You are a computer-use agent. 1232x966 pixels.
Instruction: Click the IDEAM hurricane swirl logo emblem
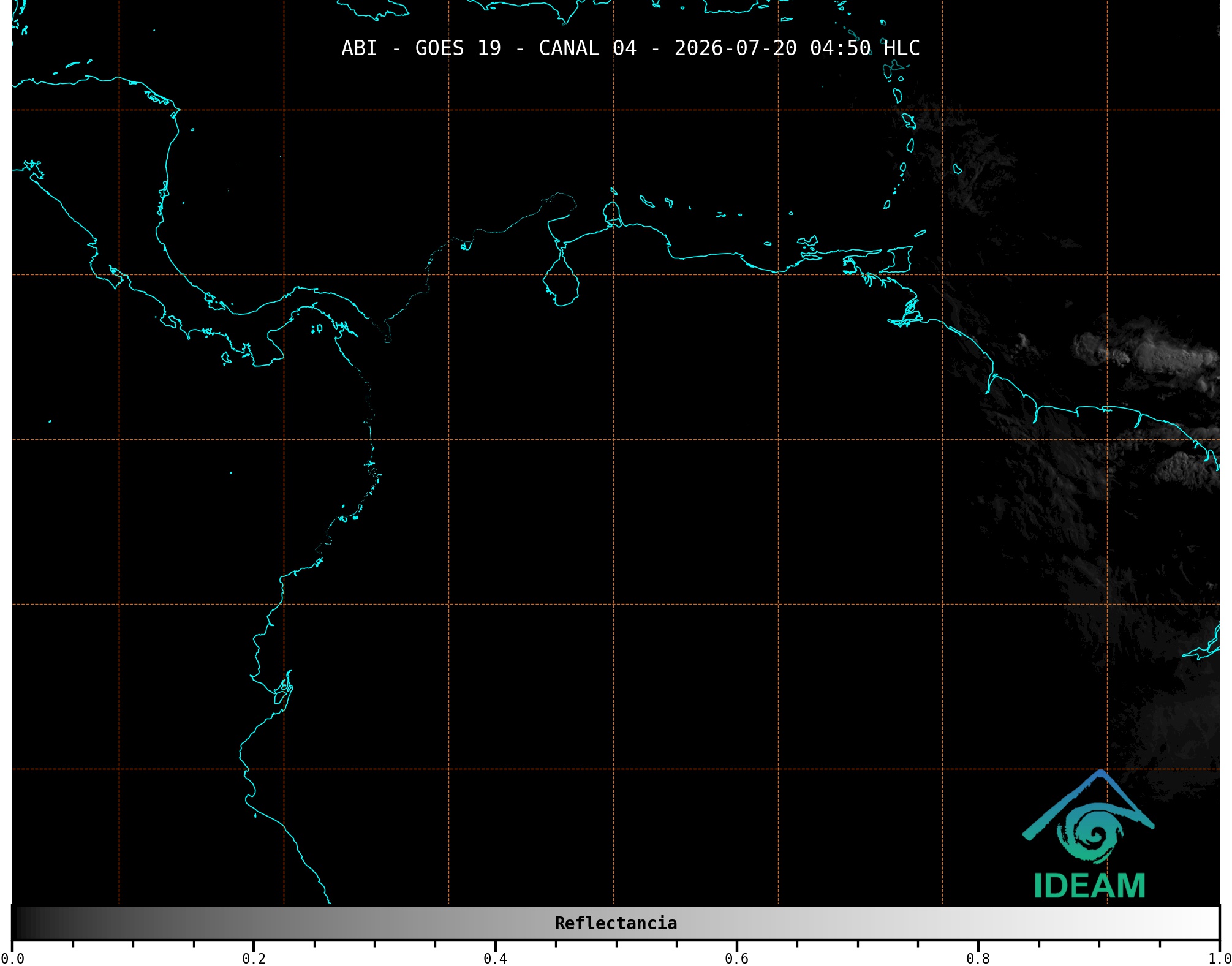coord(1089,817)
